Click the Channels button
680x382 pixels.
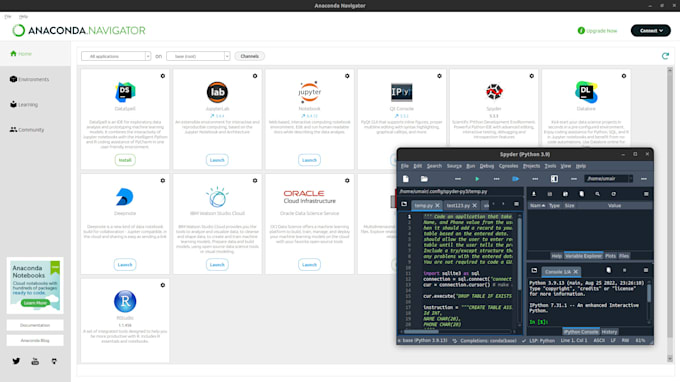click(x=249, y=56)
